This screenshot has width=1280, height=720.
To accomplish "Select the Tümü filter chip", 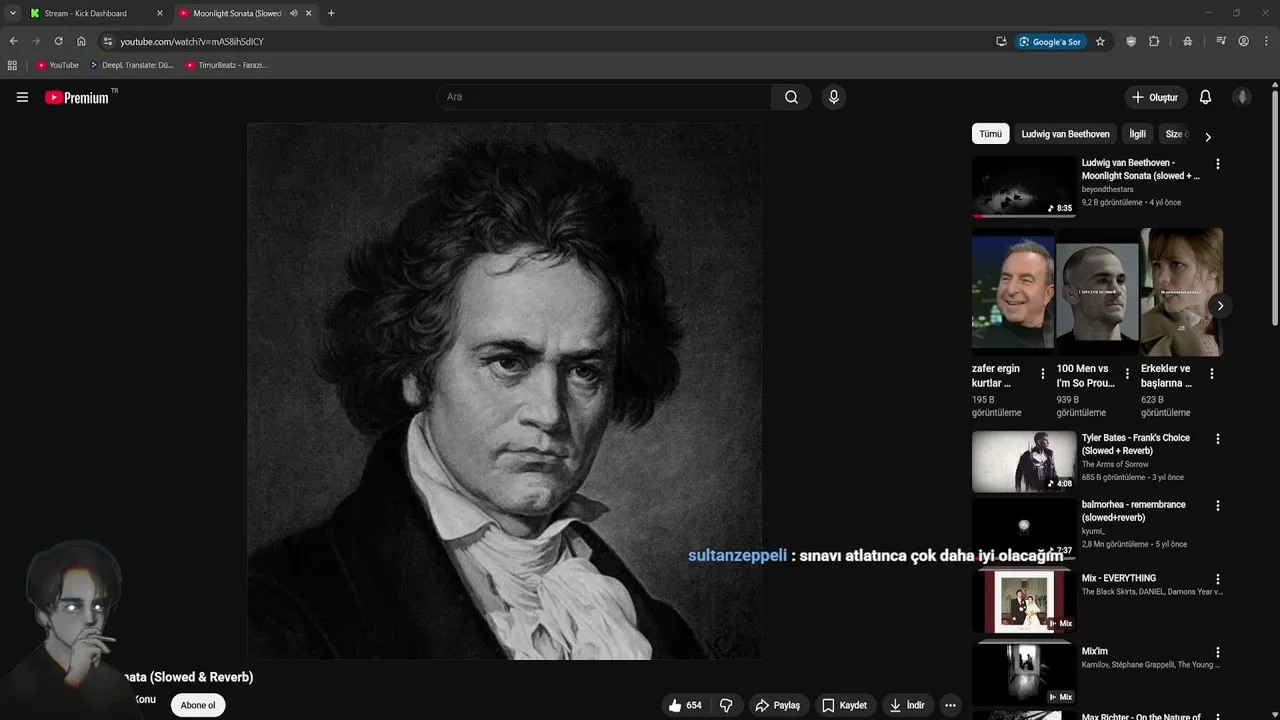I will (x=990, y=134).
